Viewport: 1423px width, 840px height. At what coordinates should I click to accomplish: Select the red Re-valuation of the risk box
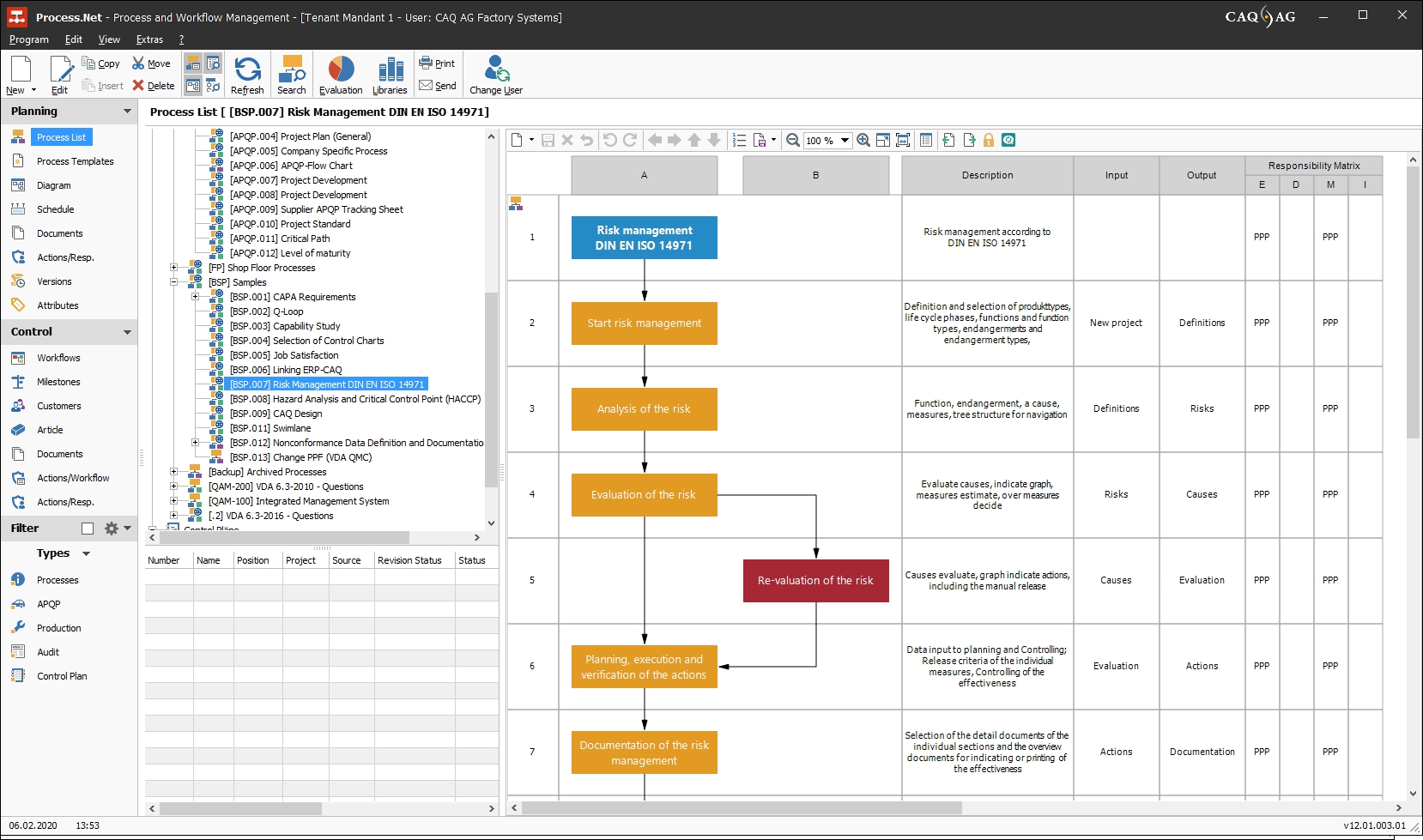[x=816, y=581]
